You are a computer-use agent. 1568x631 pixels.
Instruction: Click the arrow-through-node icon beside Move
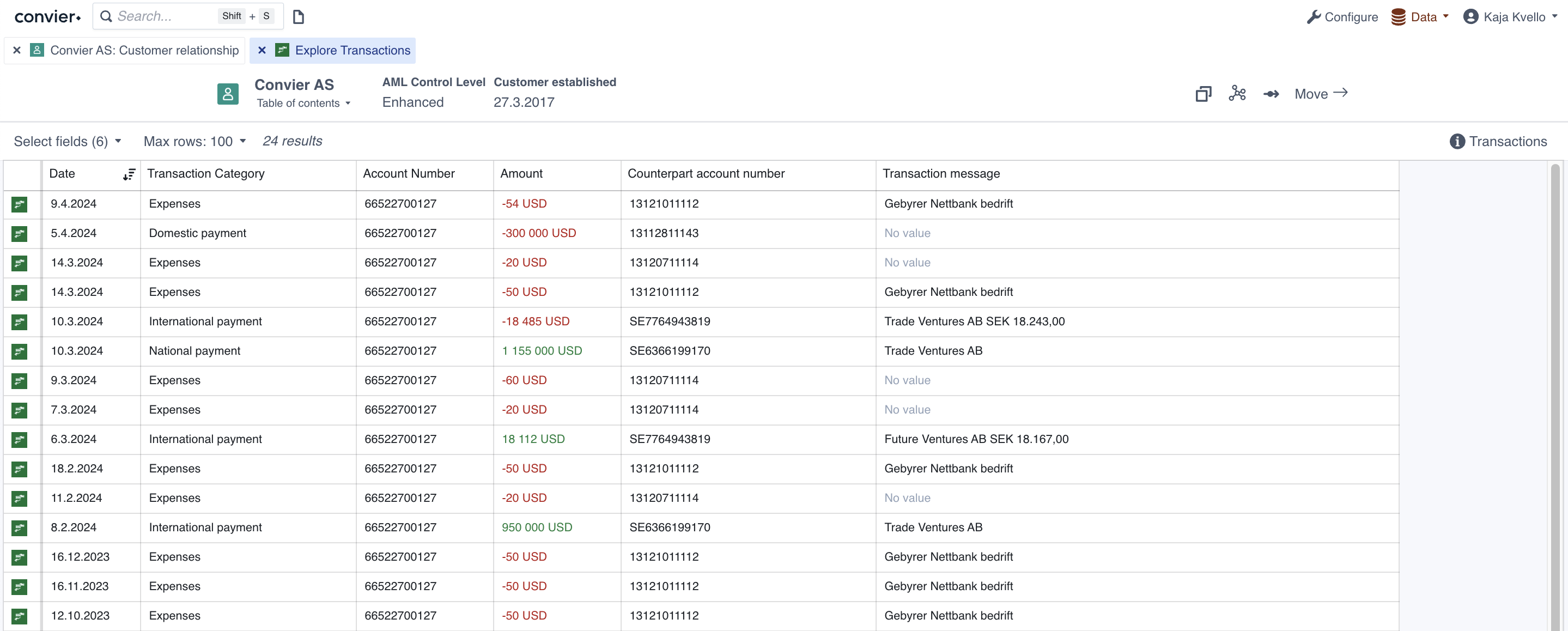coord(1271,94)
